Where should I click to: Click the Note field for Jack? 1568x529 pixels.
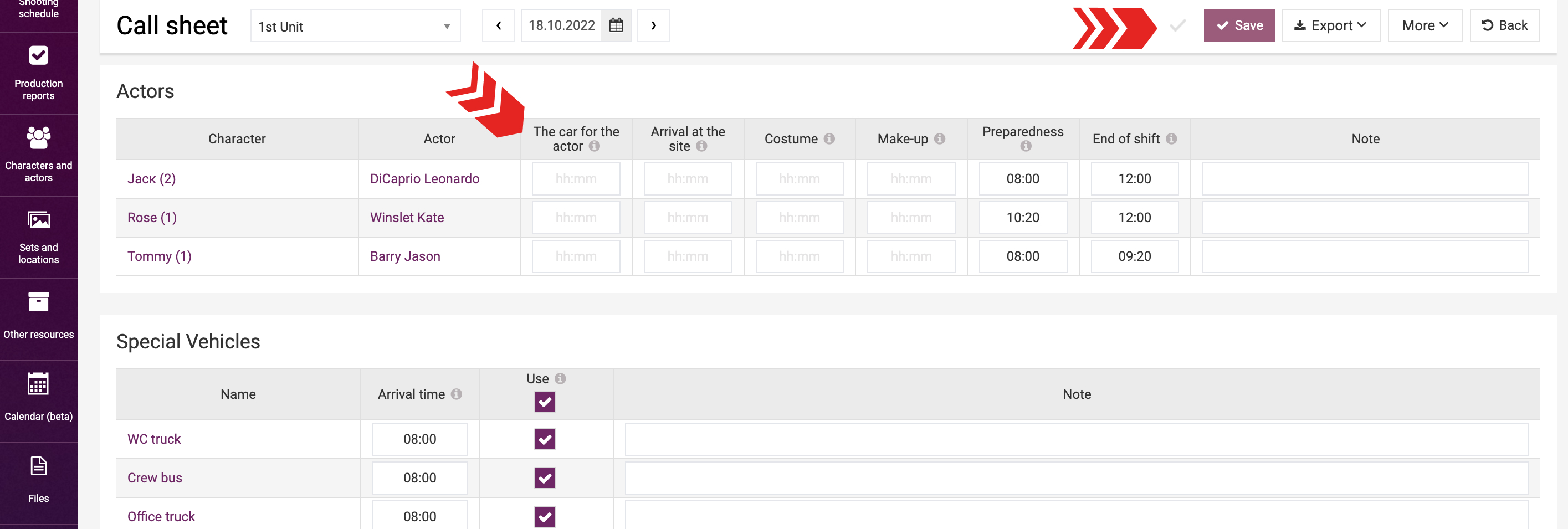click(1365, 179)
